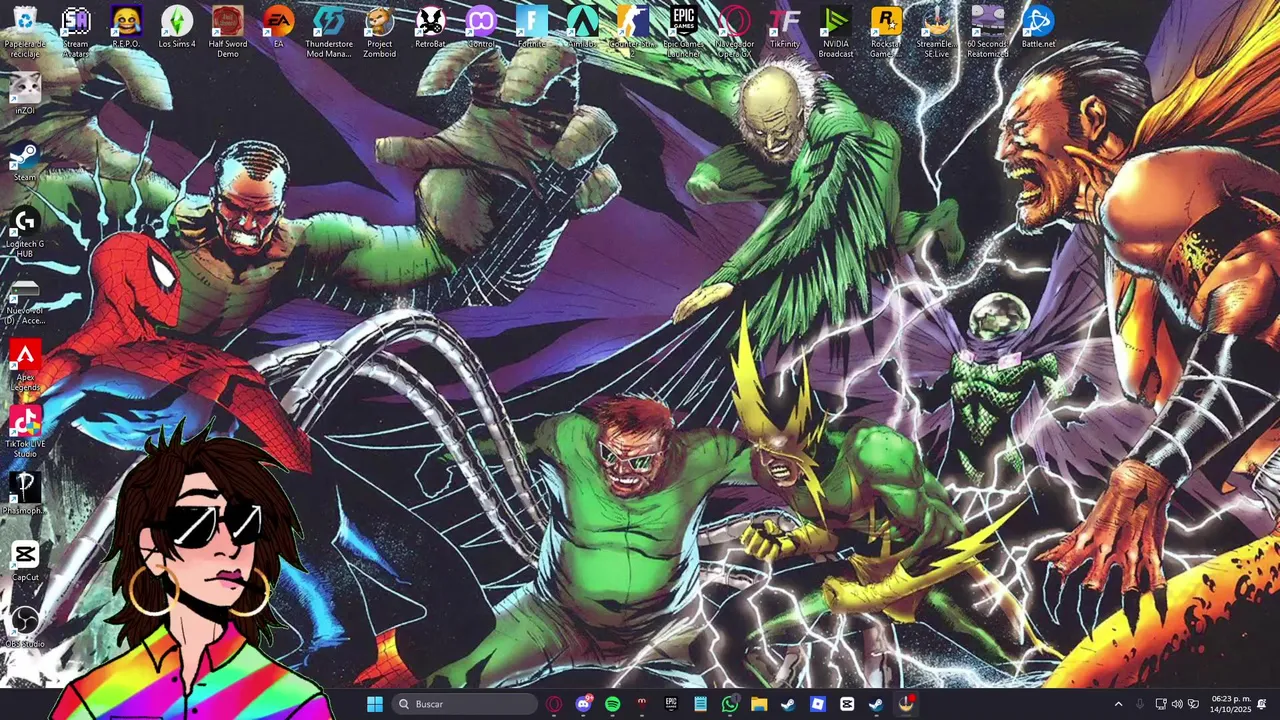This screenshot has width=1280, height=720.
Task: Select the Phasmophobia desktop shortcut
Action: click(x=25, y=495)
